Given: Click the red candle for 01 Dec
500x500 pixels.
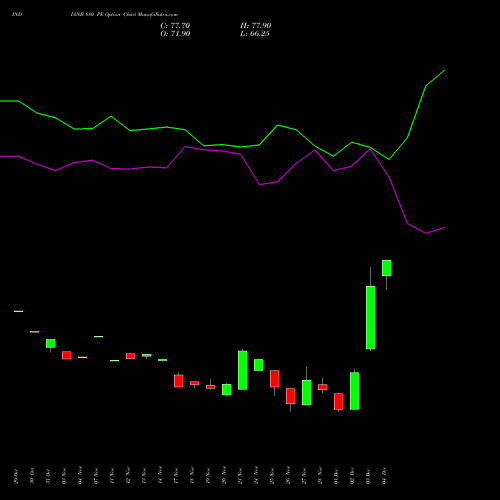Looking at the screenshot, I should [x=338, y=401].
